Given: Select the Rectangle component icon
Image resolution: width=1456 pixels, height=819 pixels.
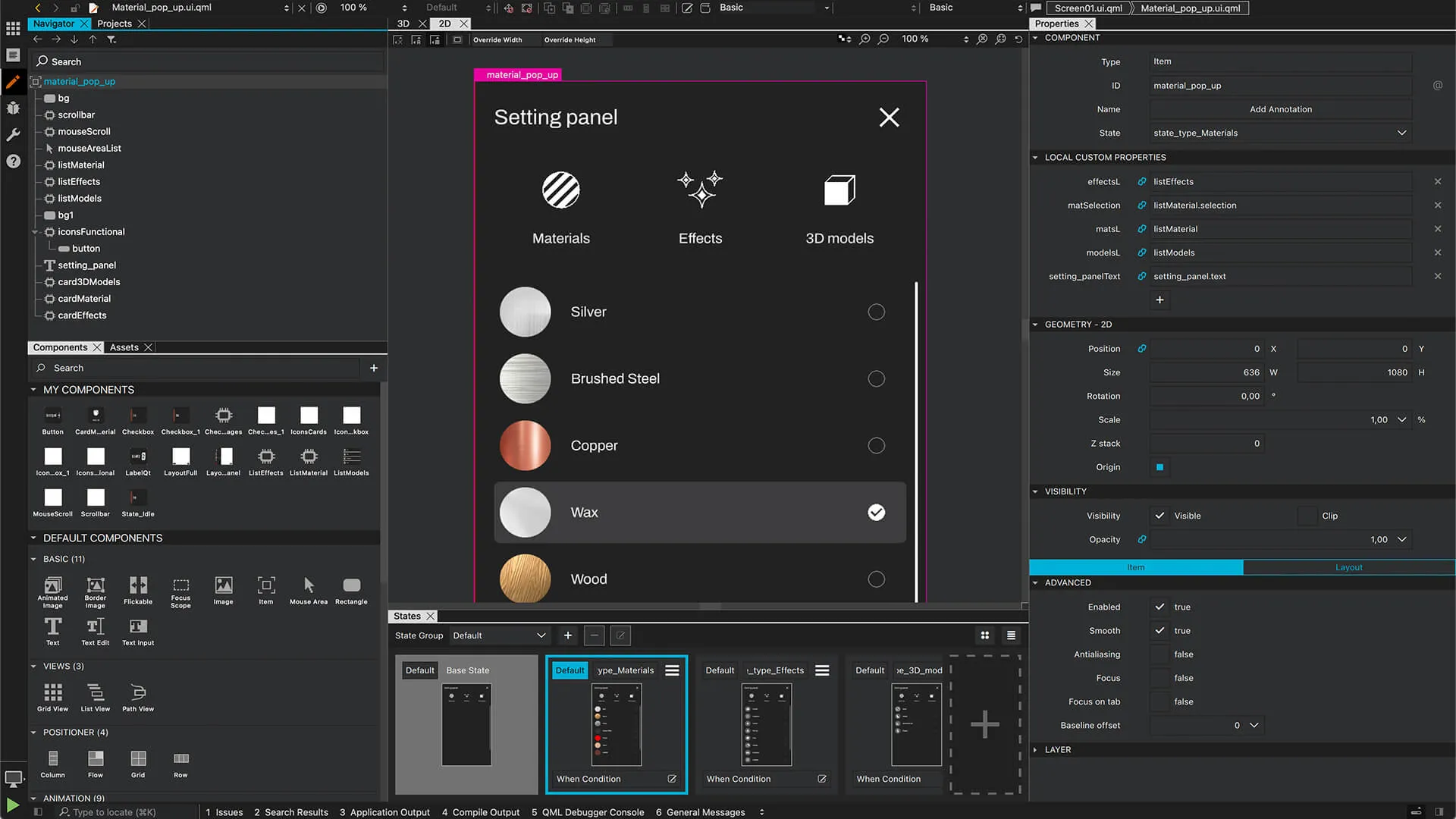Looking at the screenshot, I should [351, 585].
